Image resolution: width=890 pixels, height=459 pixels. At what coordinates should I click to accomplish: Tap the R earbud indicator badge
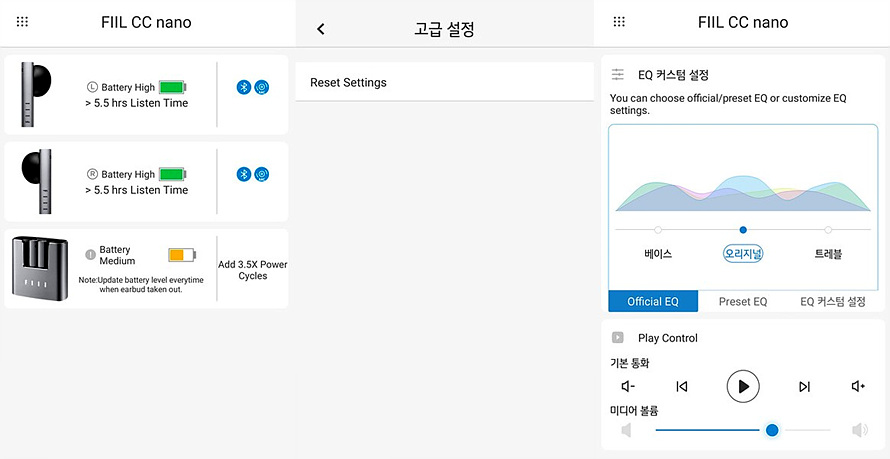93,174
